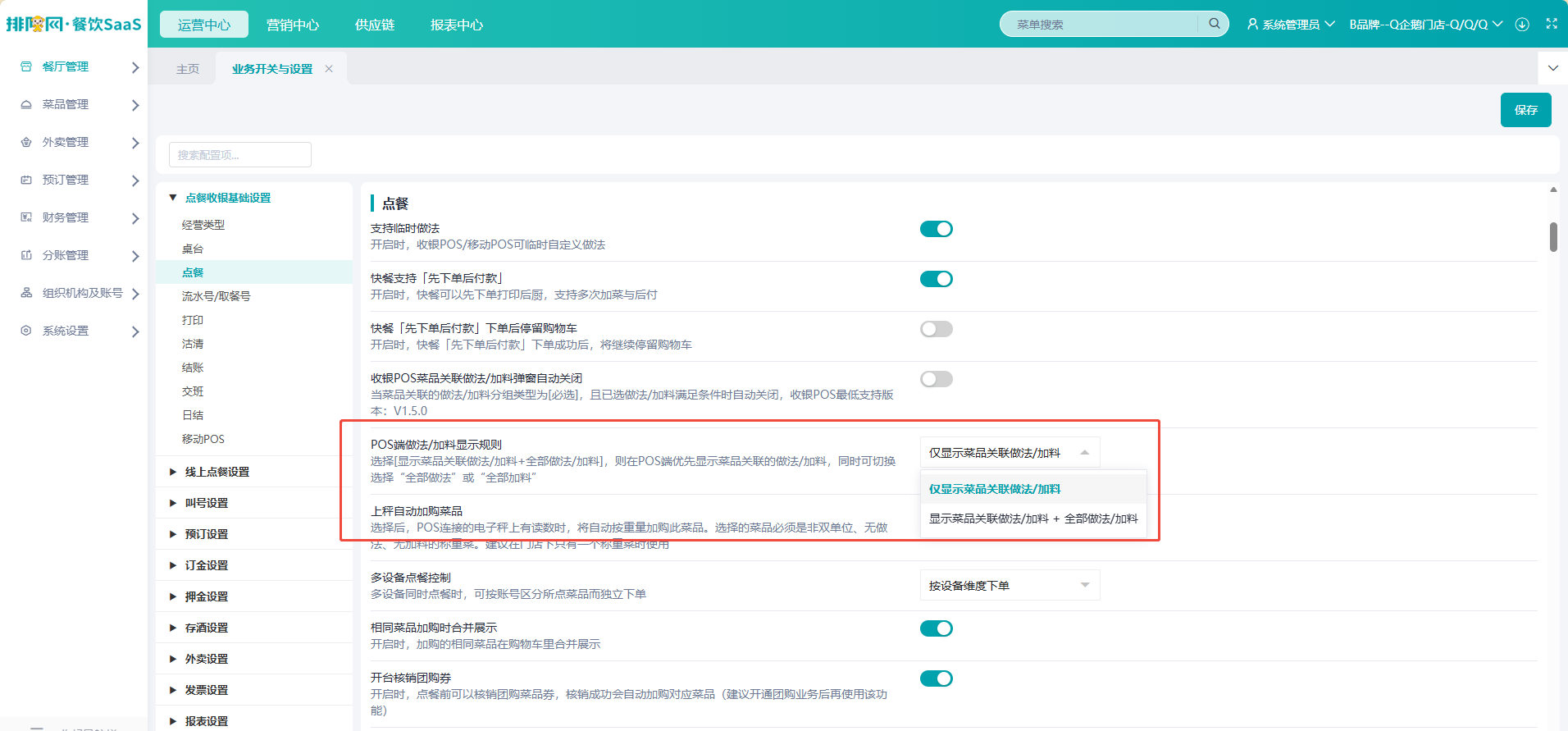The image size is (1568, 731).
Task: Open the 运营中心 top menu
Action: coord(204,25)
